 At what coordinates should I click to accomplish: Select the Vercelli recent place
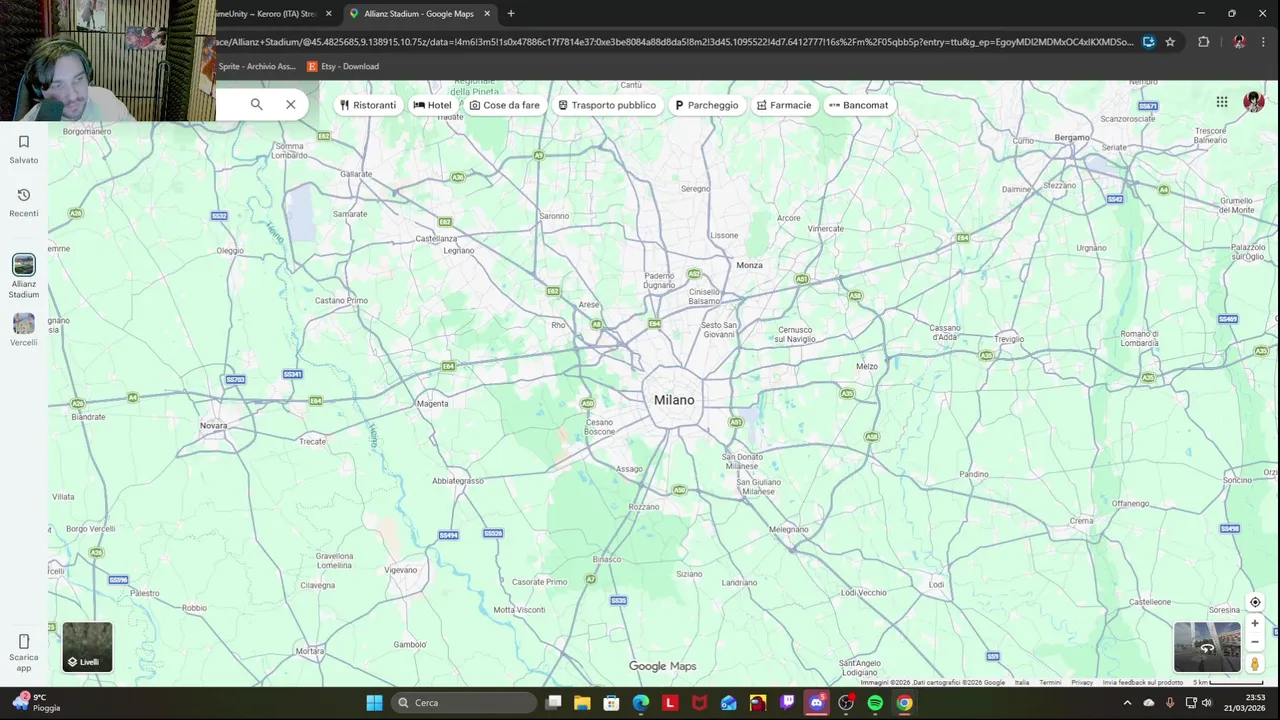(x=24, y=330)
